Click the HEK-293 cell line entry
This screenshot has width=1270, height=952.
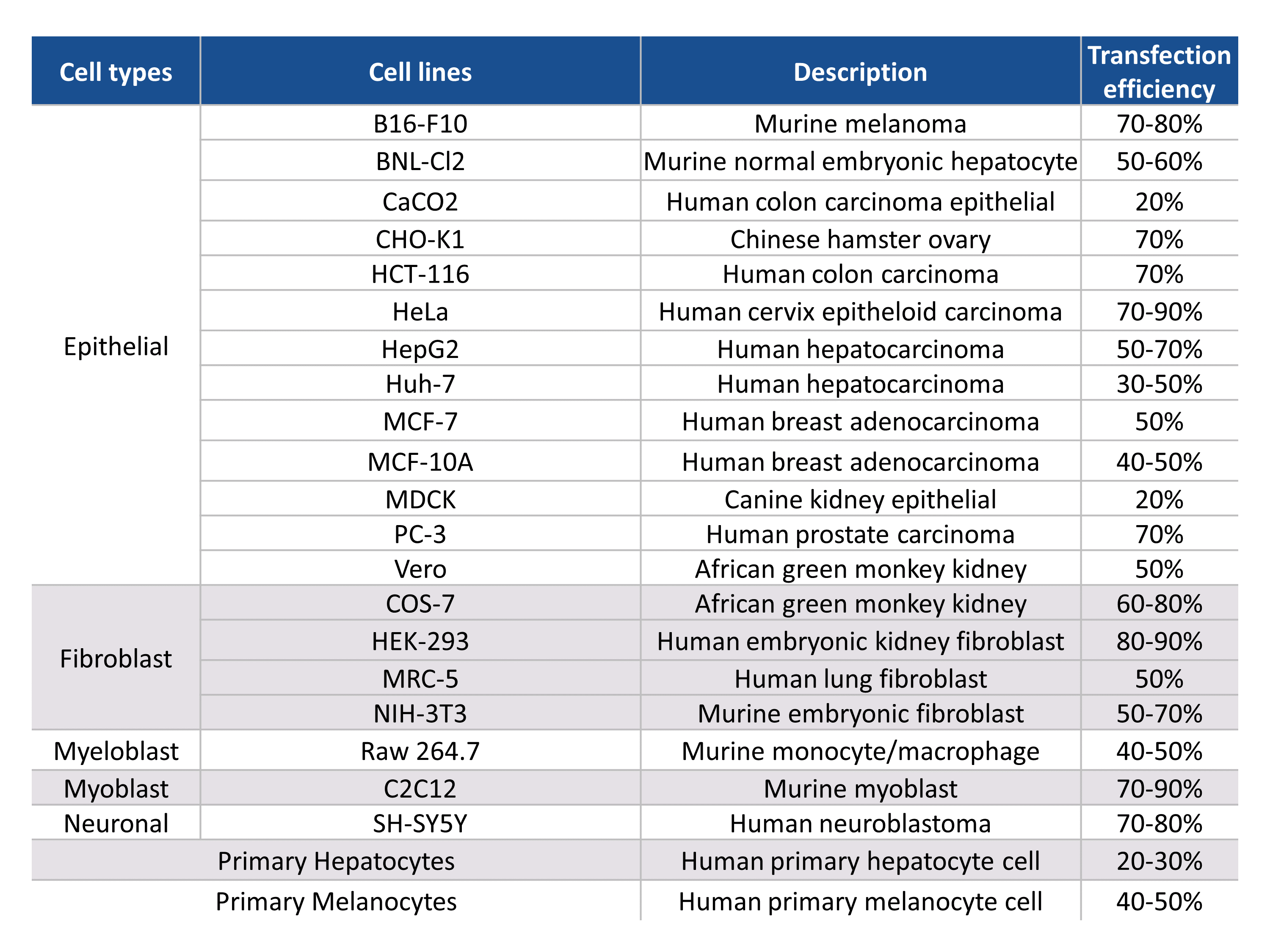click(x=420, y=641)
